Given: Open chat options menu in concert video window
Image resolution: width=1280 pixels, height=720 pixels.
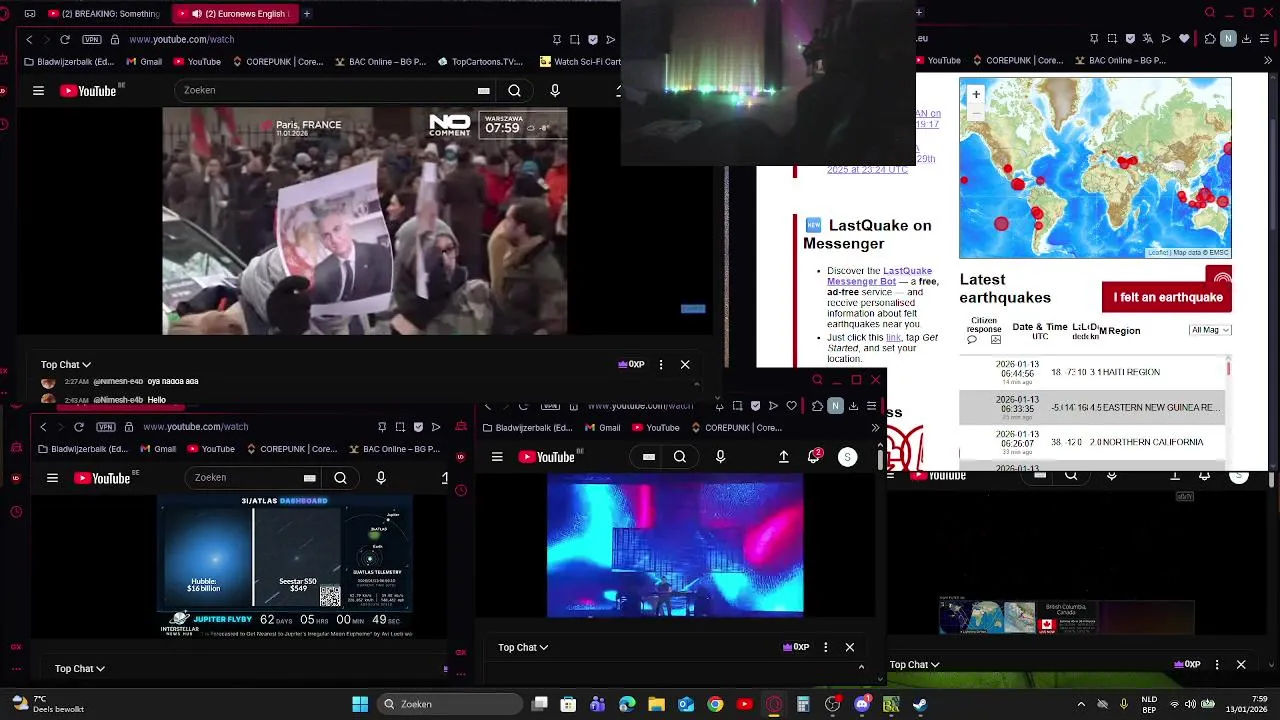Looking at the screenshot, I should (825, 648).
